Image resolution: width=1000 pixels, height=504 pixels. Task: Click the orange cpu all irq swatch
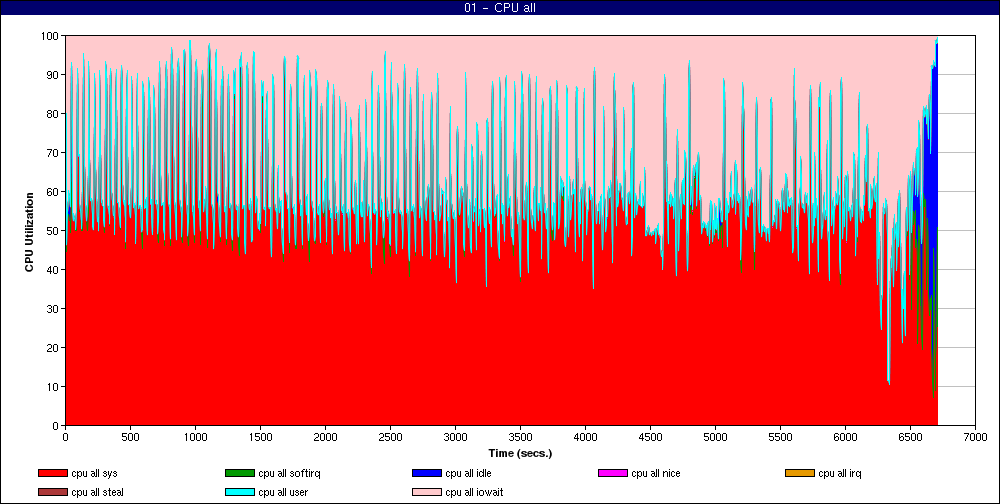pyautogui.click(x=799, y=473)
